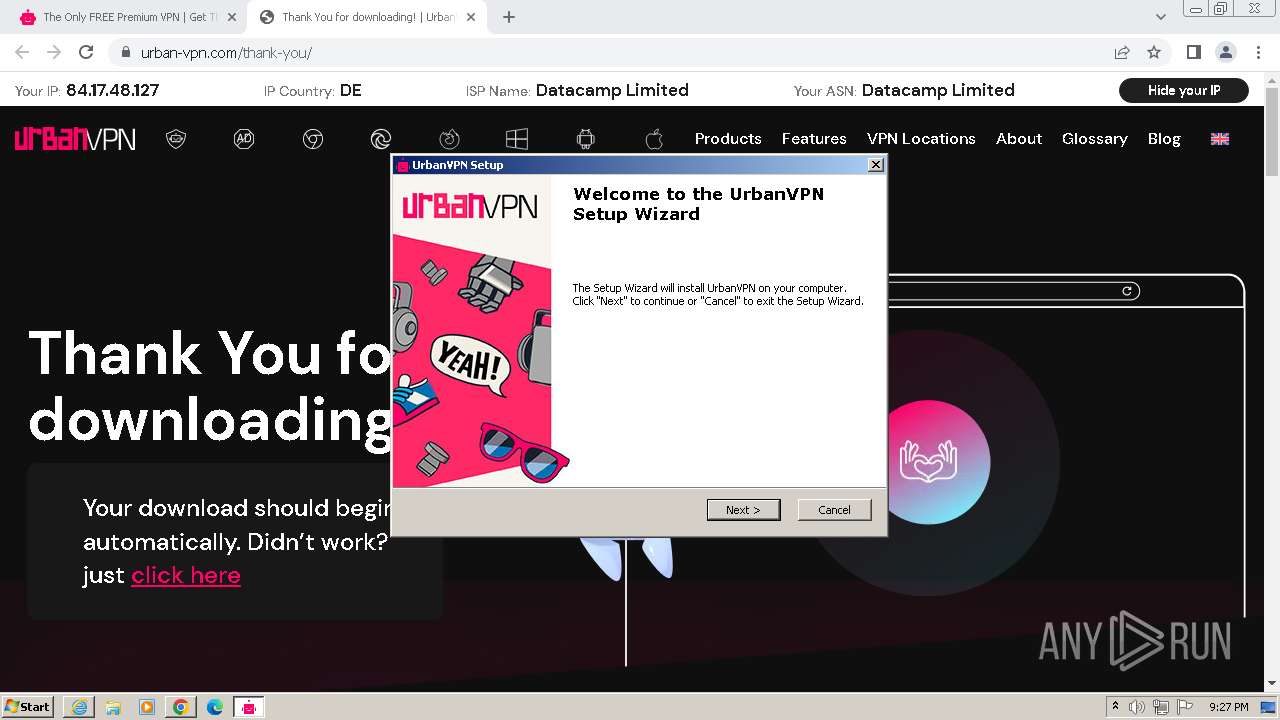Open volume control in system tray

coord(1137,707)
